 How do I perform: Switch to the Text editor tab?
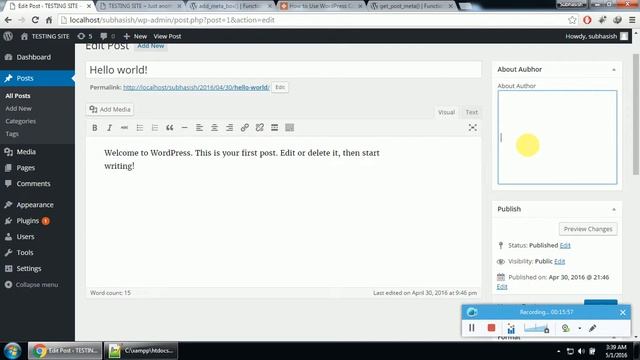[x=471, y=112]
